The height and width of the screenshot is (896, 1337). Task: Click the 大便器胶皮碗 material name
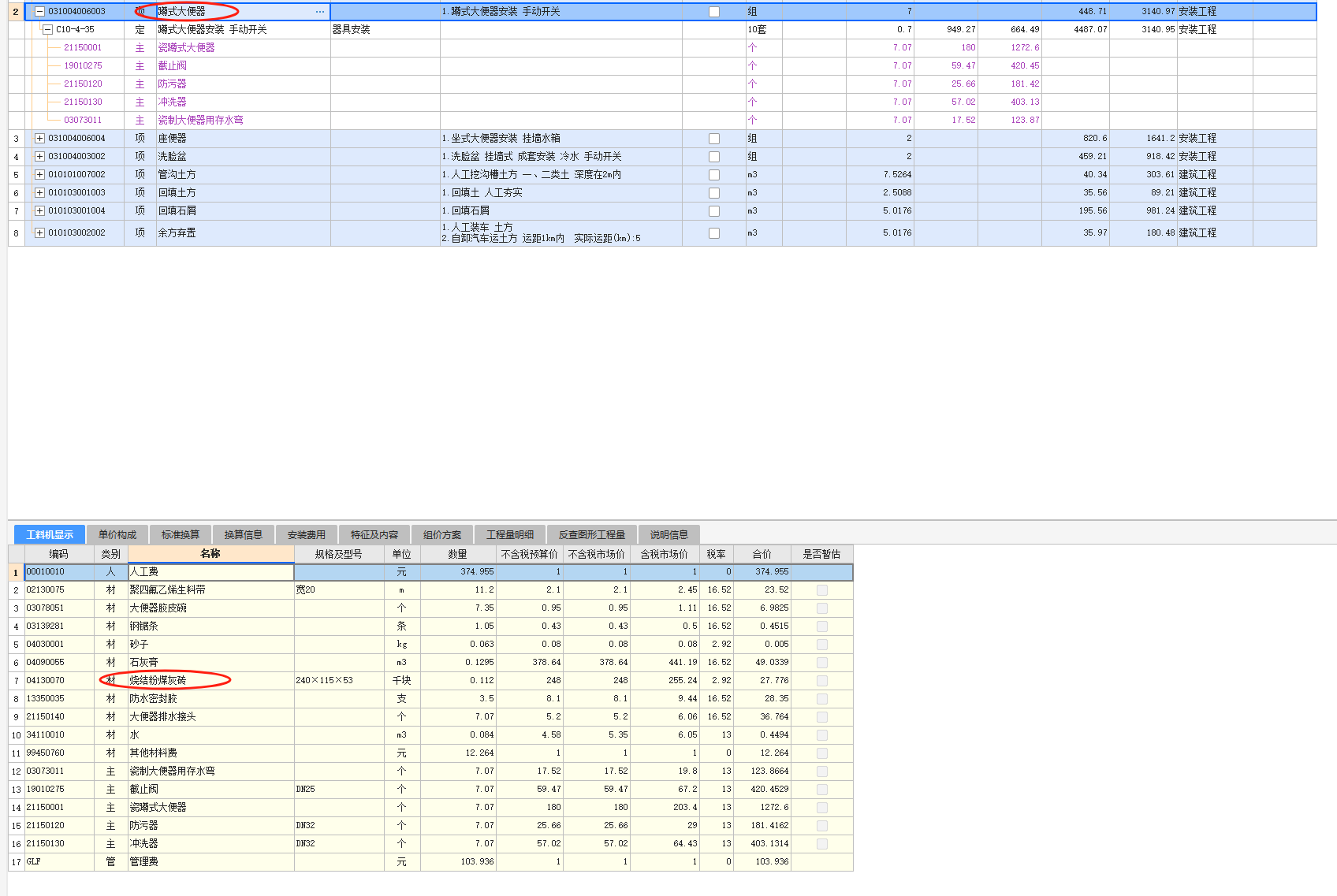158,608
